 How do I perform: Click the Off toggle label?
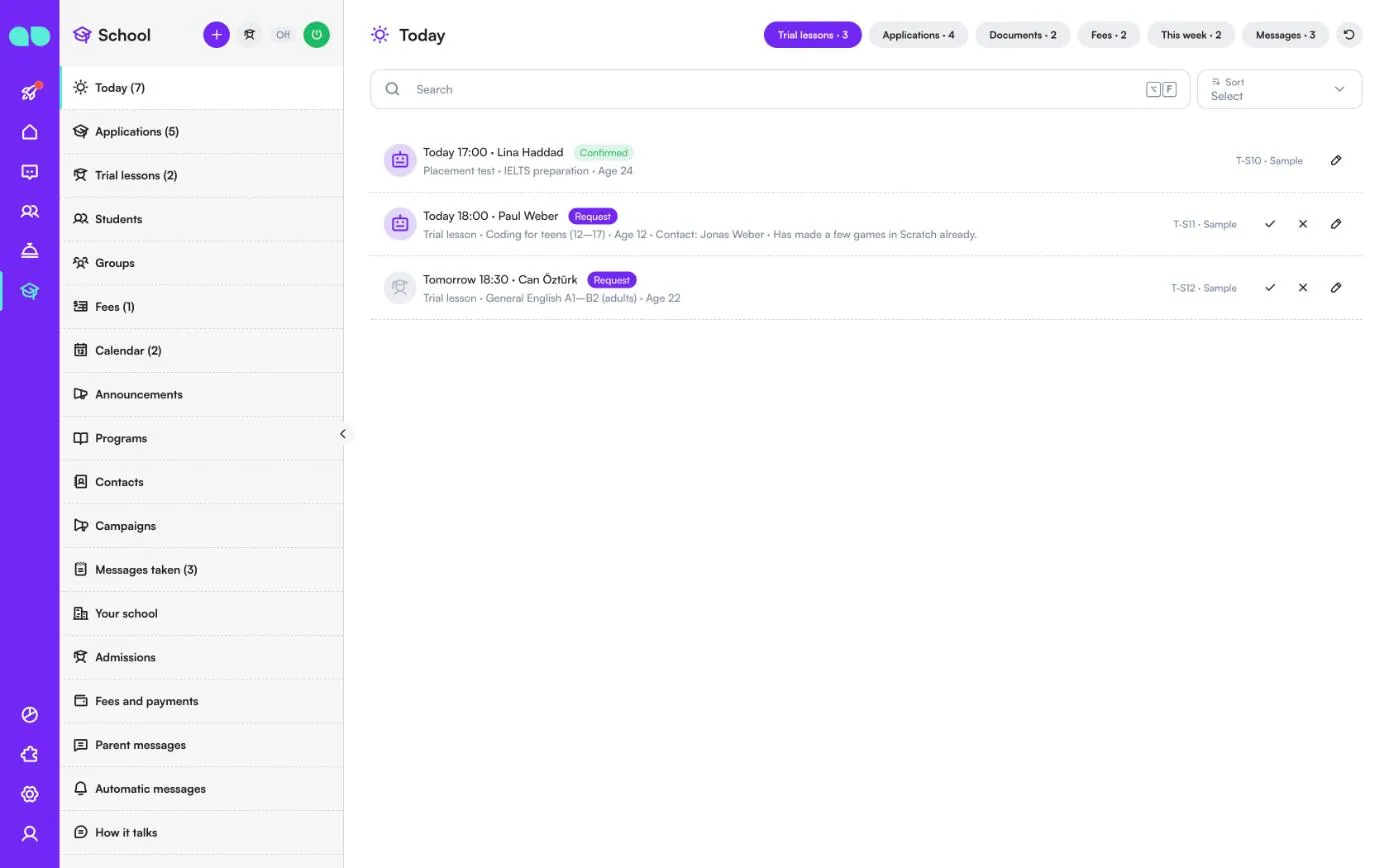point(283,35)
